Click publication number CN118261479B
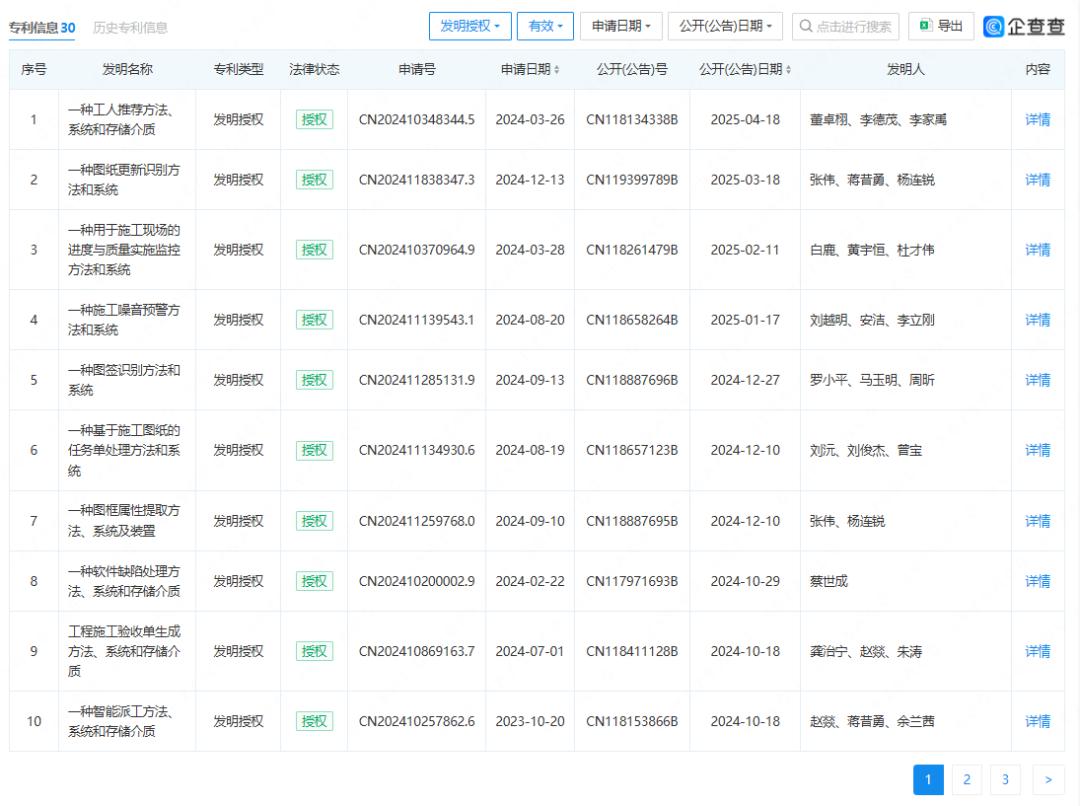This screenshot has height=806, width=1080. 632,249
